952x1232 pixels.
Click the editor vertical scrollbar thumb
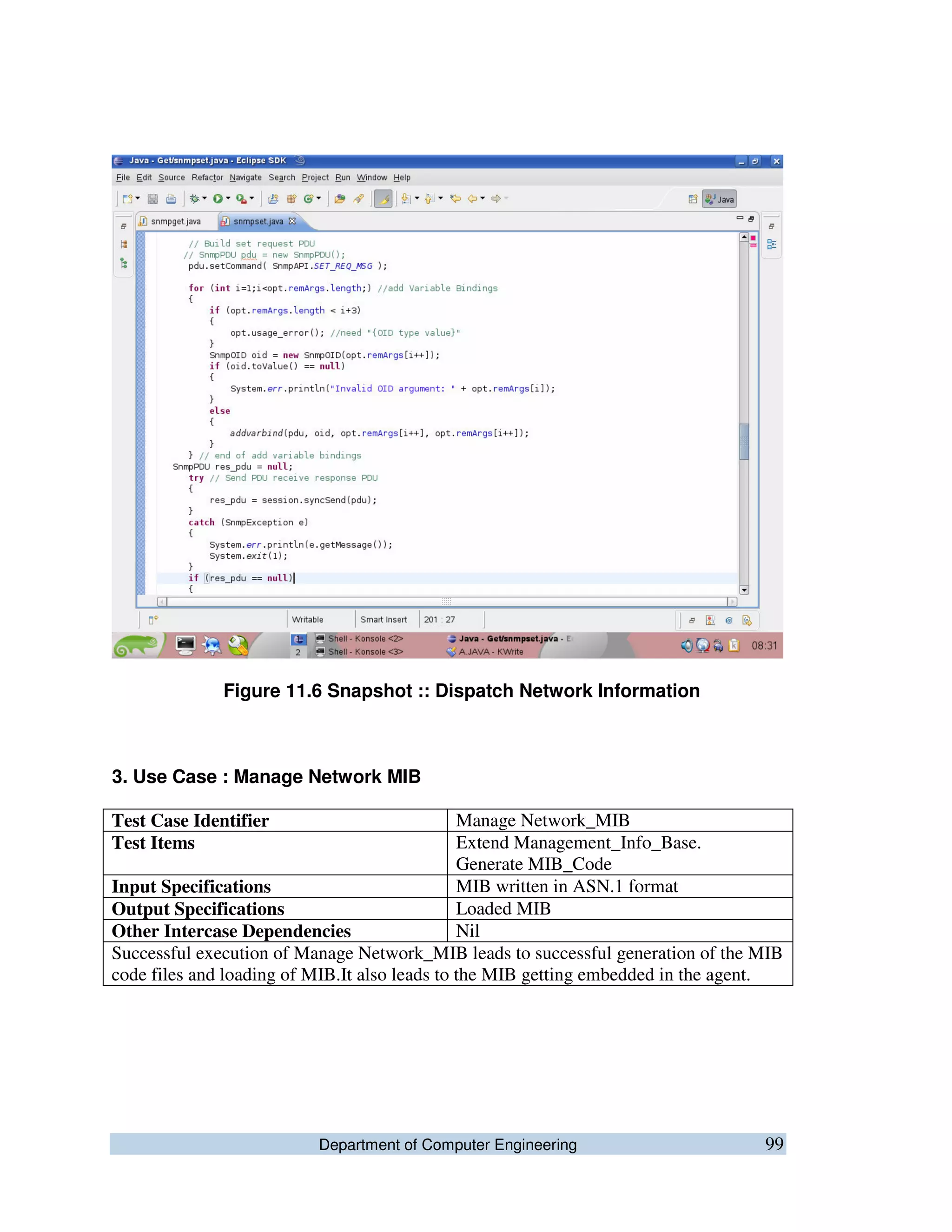pos(744,442)
